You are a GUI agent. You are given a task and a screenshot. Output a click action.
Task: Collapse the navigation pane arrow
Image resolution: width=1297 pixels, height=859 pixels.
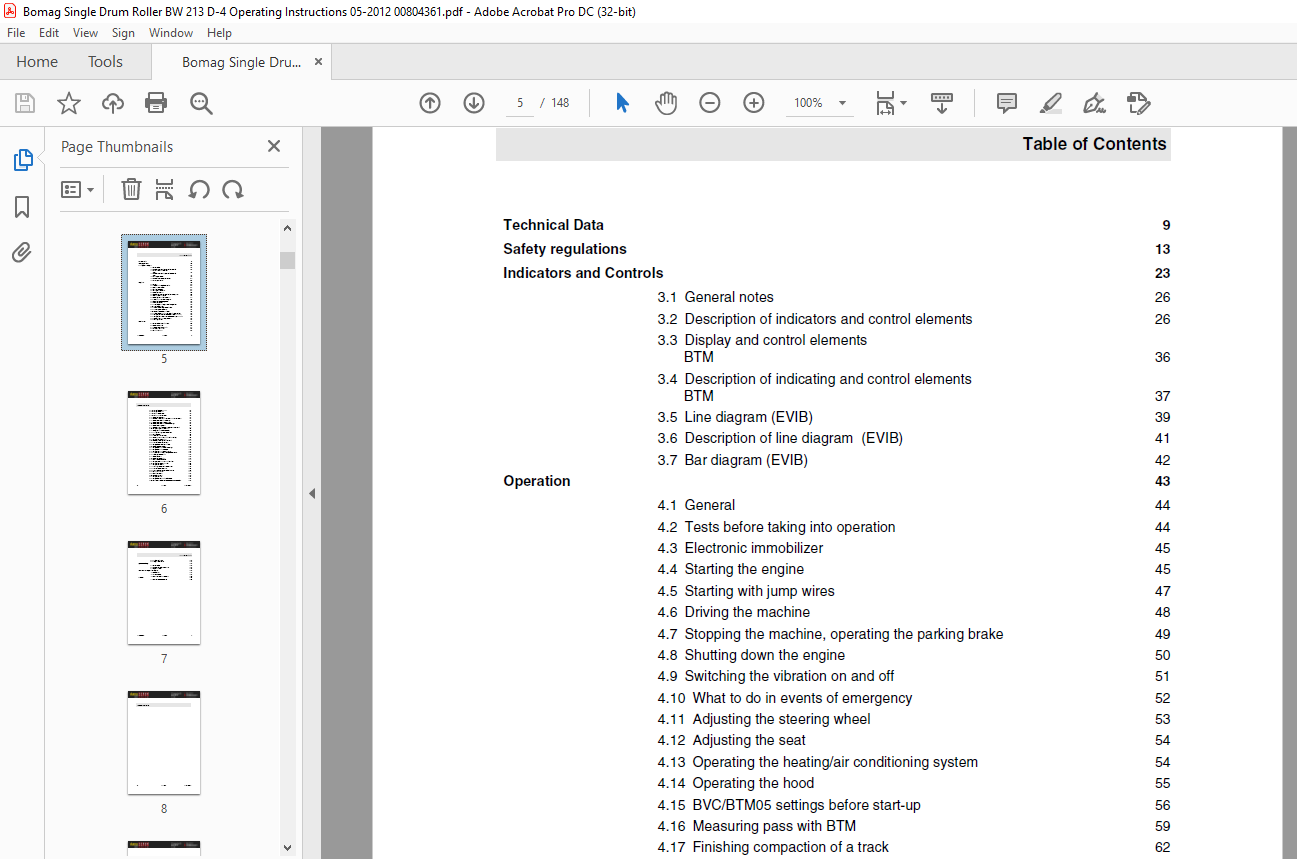click(312, 493)
